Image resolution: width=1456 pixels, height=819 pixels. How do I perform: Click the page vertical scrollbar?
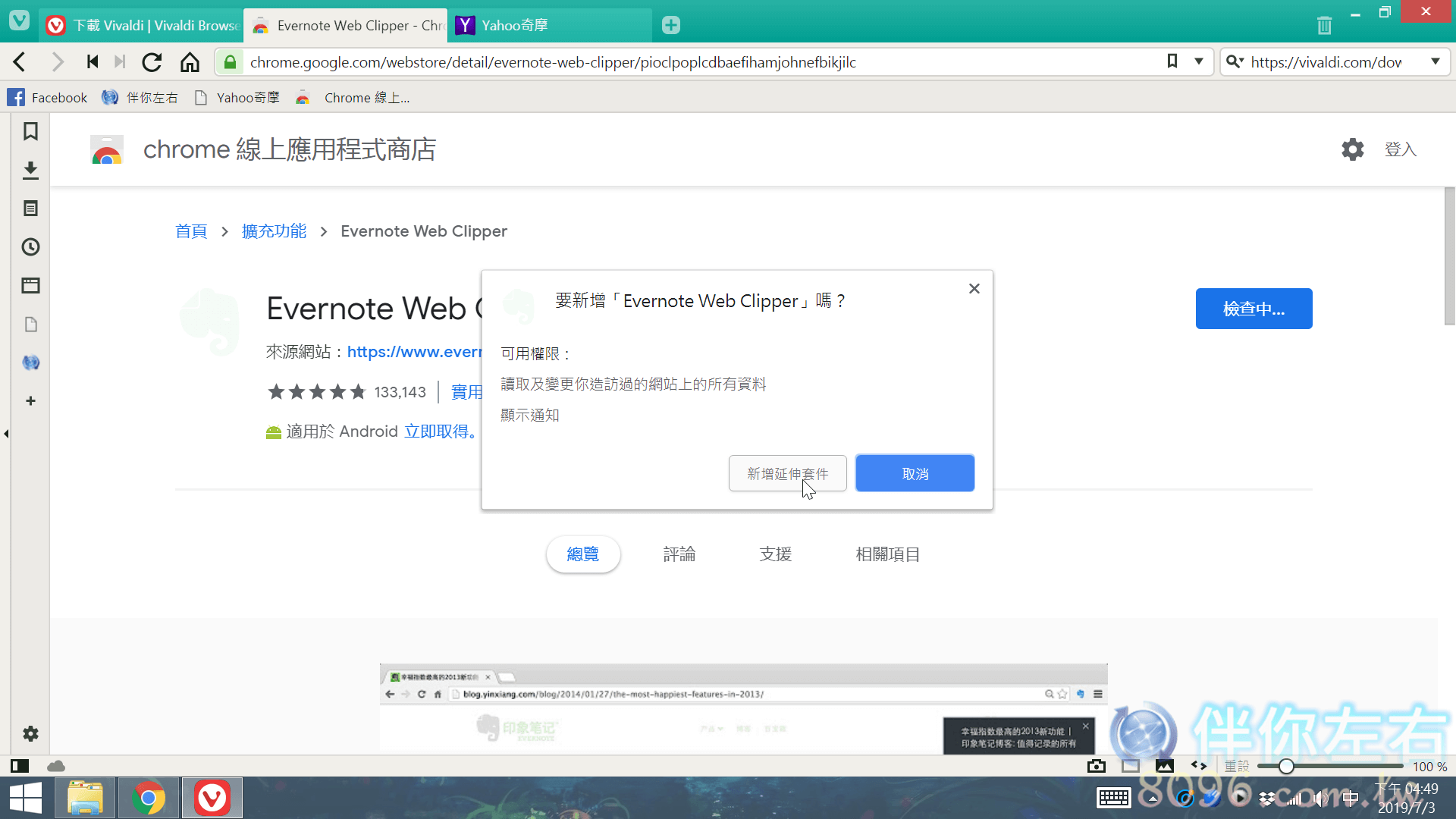pos(1449,258)
